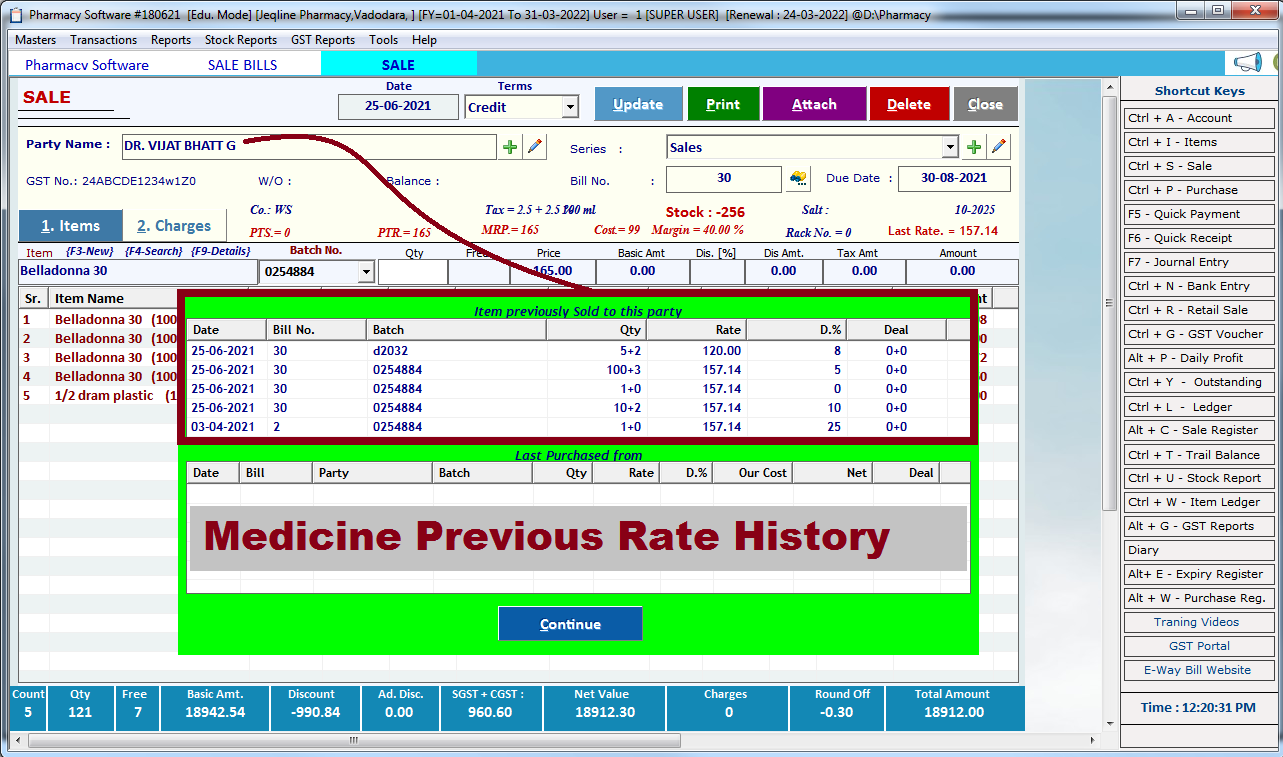The height and width of the screenshot is (757, 1283).
Task: Edit party details with the pencil icon
Action: [534, 146]
